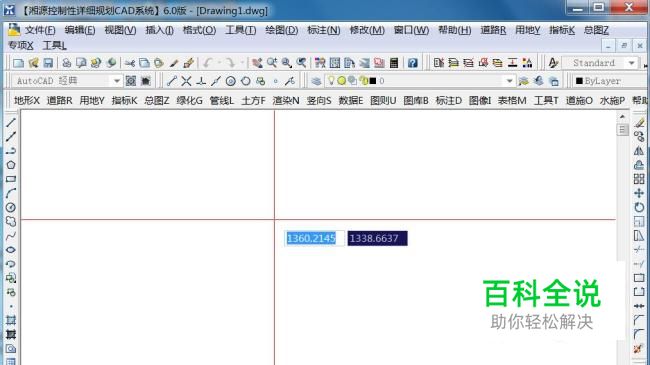650x365 pixels.
Task: Select the Arc draw tool
Action: (x=11, y=193)
